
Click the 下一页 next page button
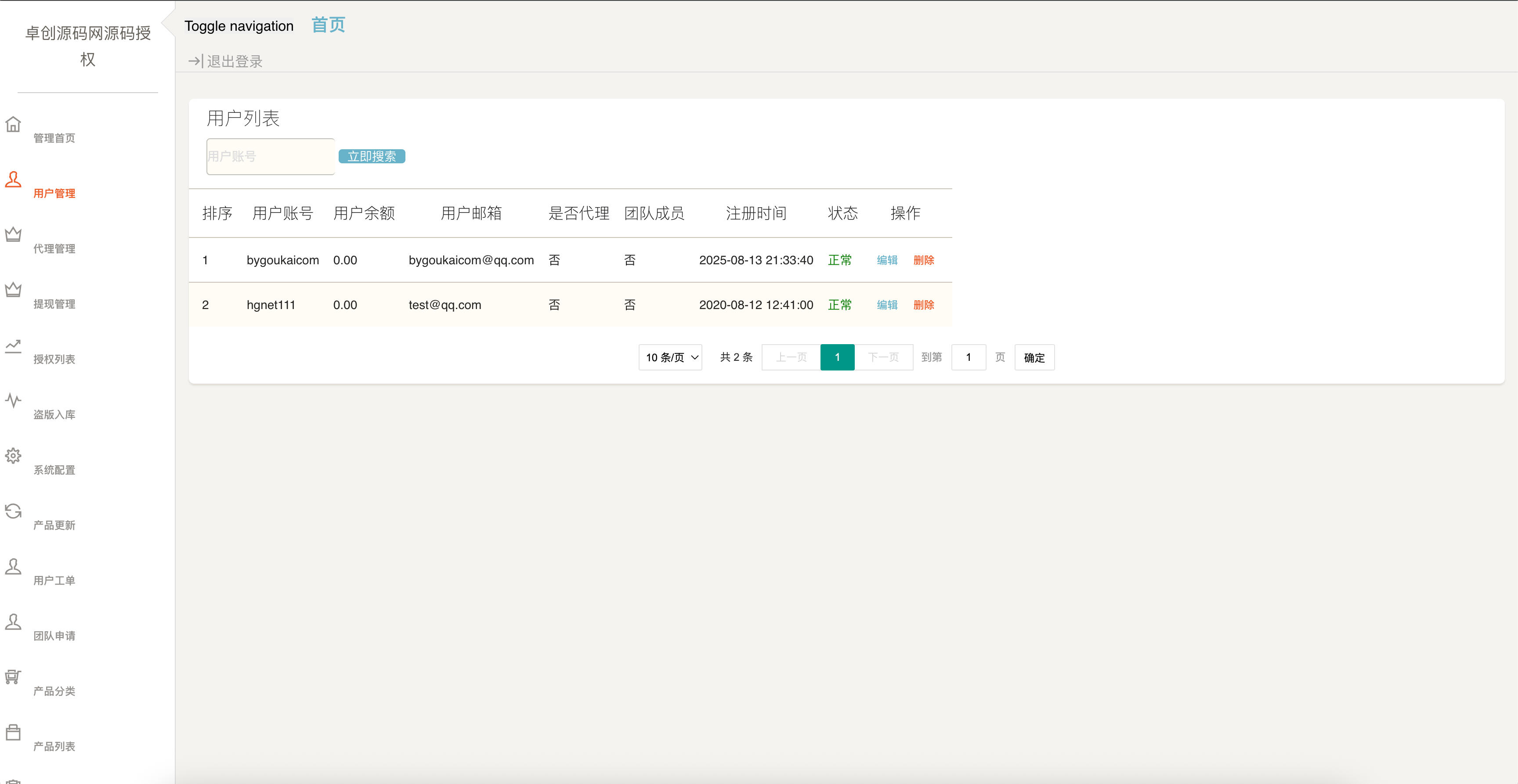pyautogui.click(x=883, y=358)
